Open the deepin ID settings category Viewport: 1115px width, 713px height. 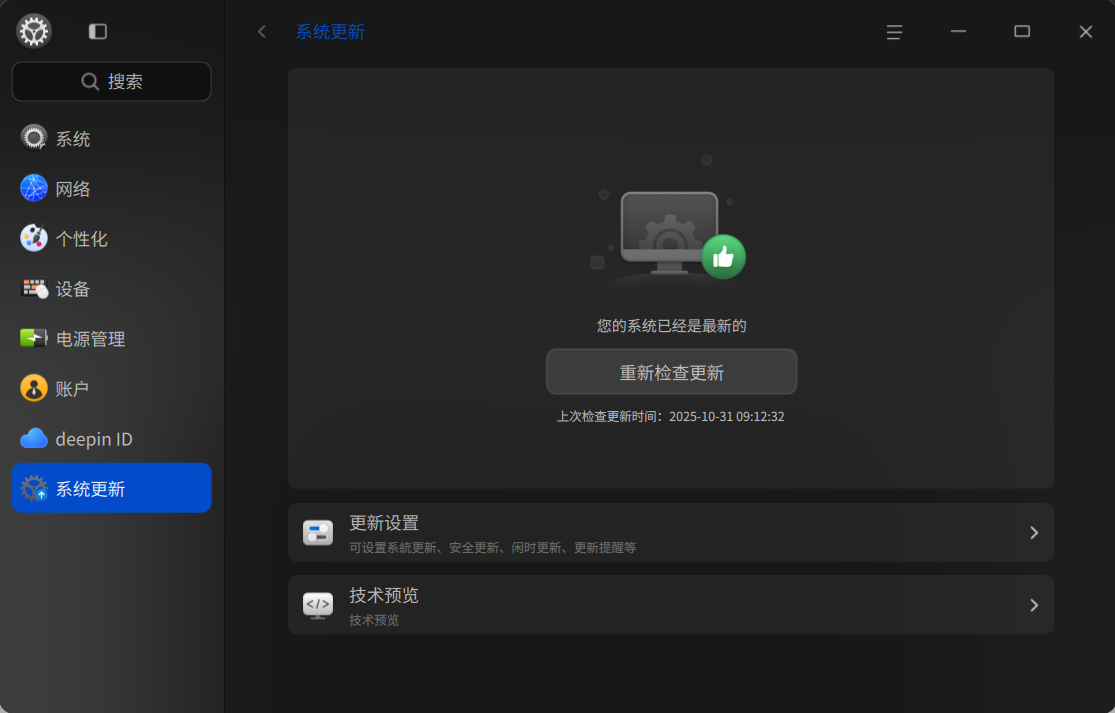click(112, 439)
